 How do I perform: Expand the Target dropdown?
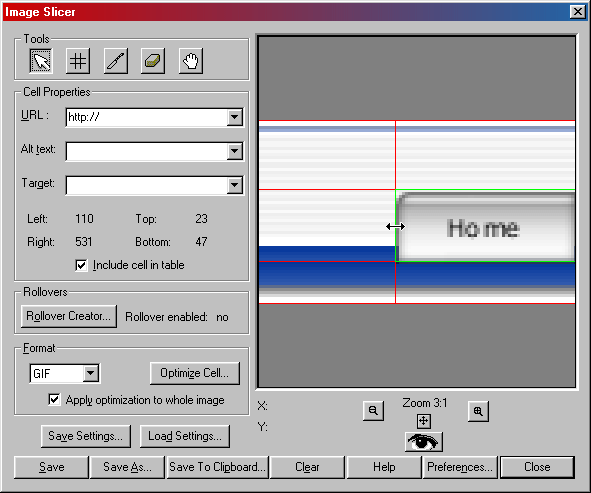pyautogui.click(x=234, y=185)
